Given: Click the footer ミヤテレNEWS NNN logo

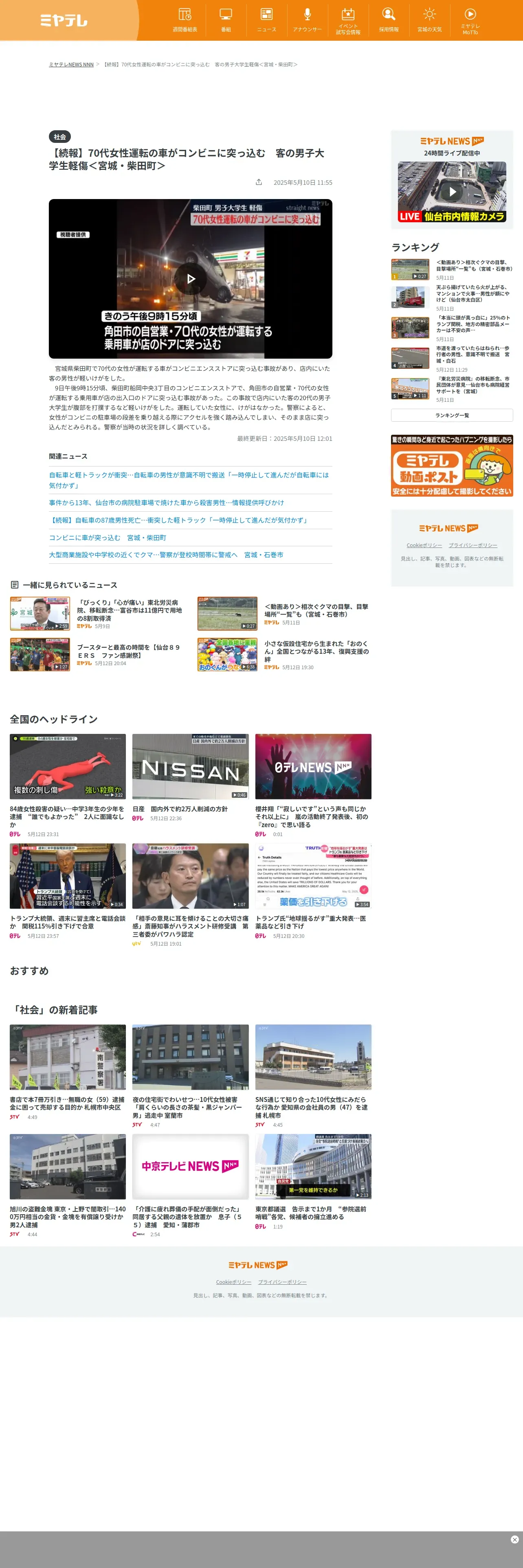Looking at the screenshot, I should (x=258, y=1265).
